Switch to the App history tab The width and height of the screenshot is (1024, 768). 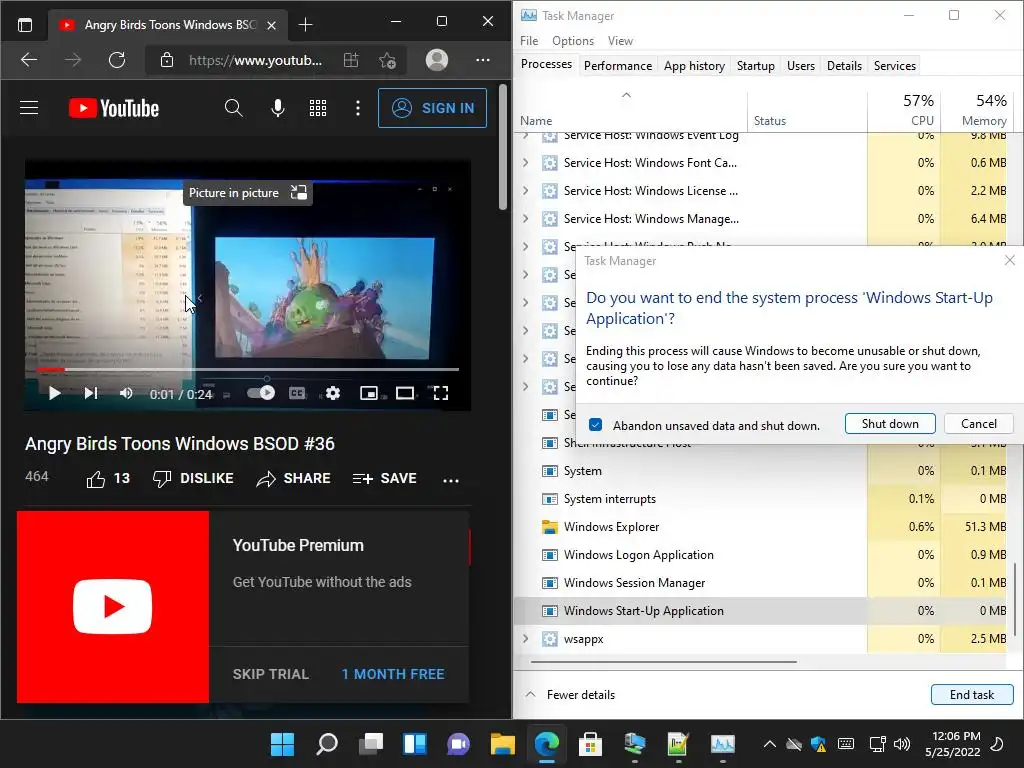[x=694, y=65]
